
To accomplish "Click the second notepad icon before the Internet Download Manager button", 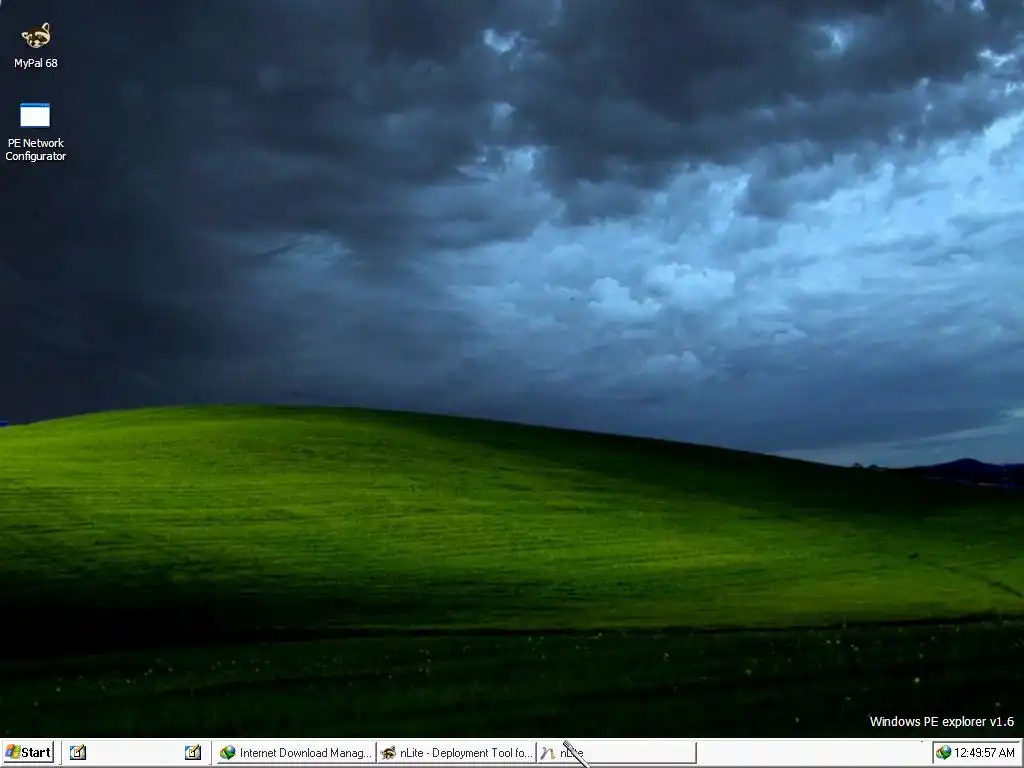I will [x=193, y=752].
